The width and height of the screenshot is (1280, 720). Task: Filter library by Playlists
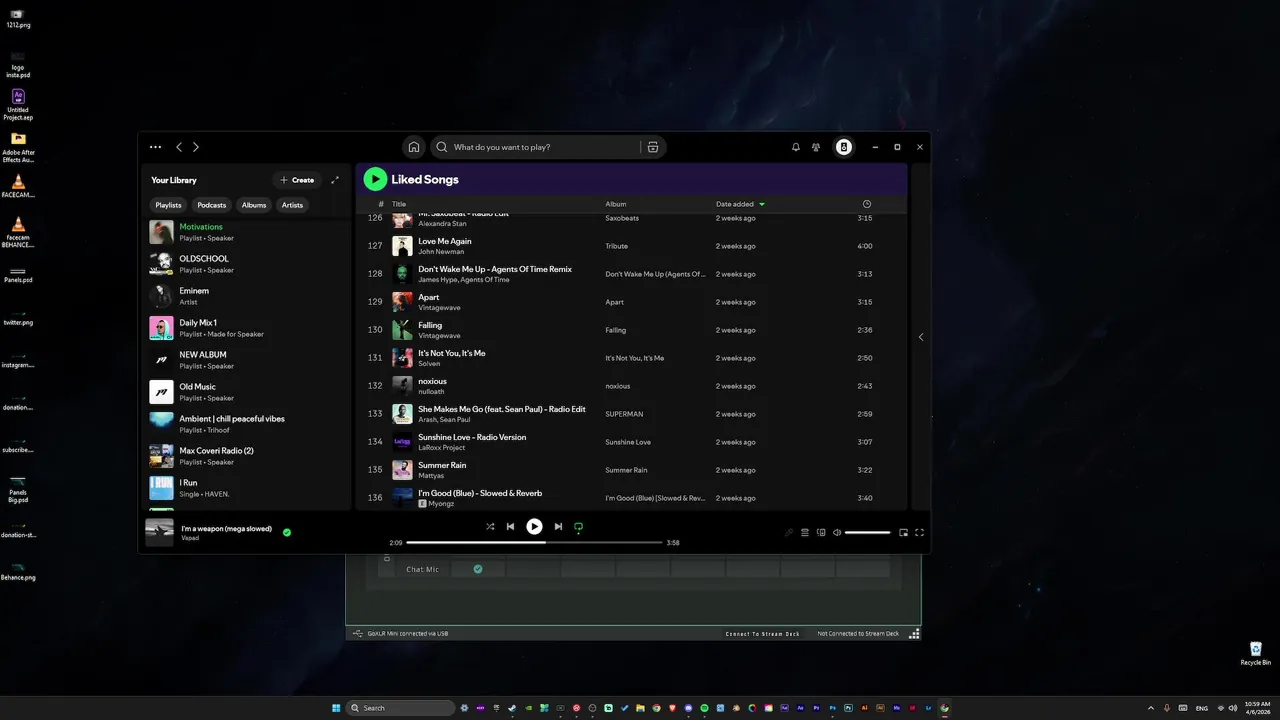[168, 205]
